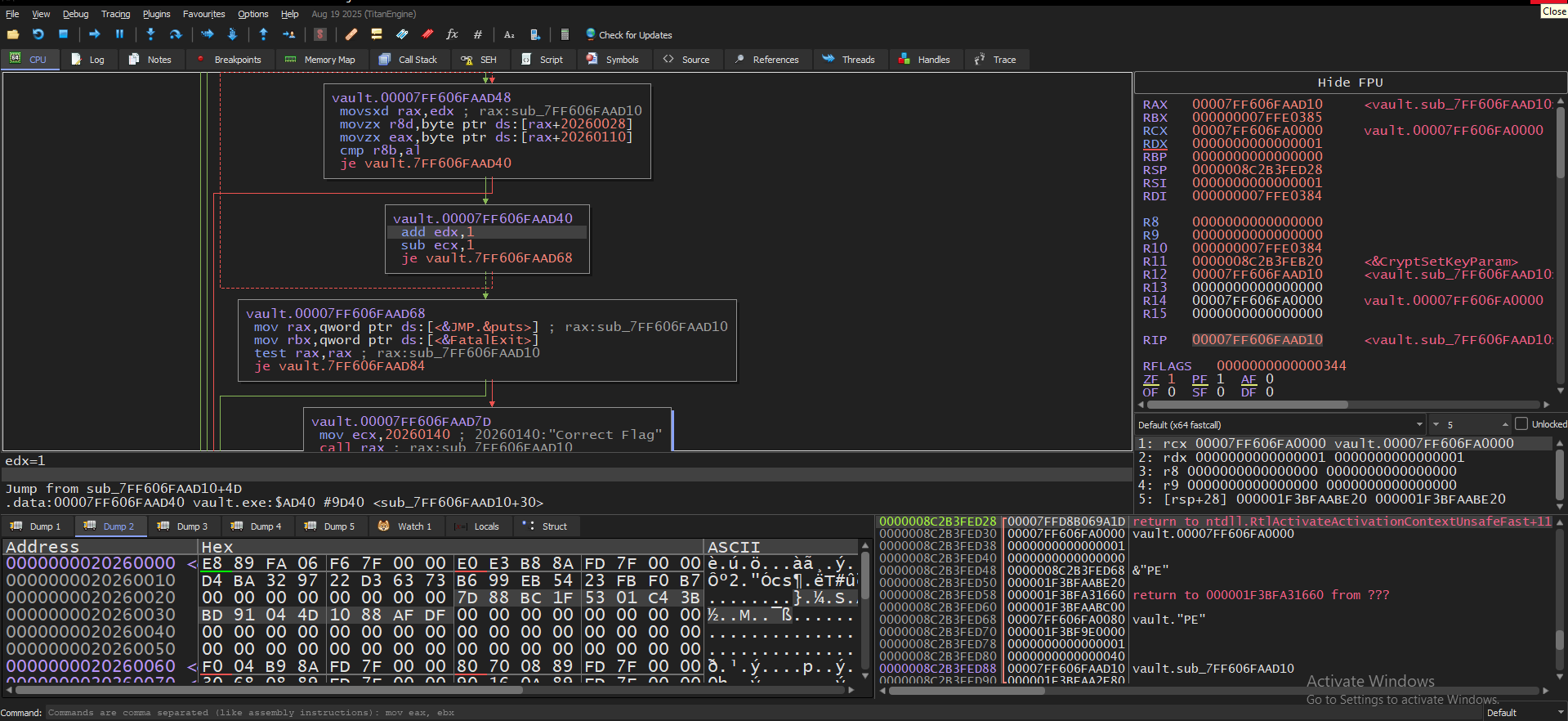Click Check for Updates

click(629, 35)
